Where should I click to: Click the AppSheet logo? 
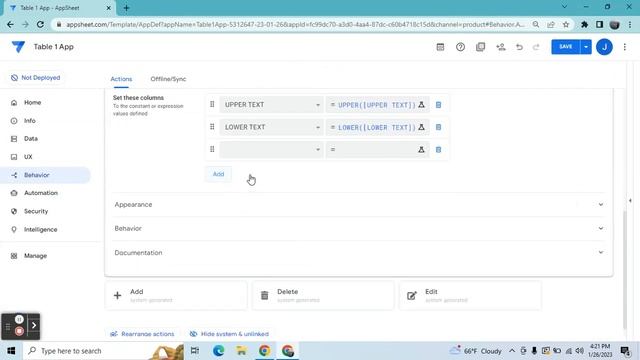[x=18, y=47]
